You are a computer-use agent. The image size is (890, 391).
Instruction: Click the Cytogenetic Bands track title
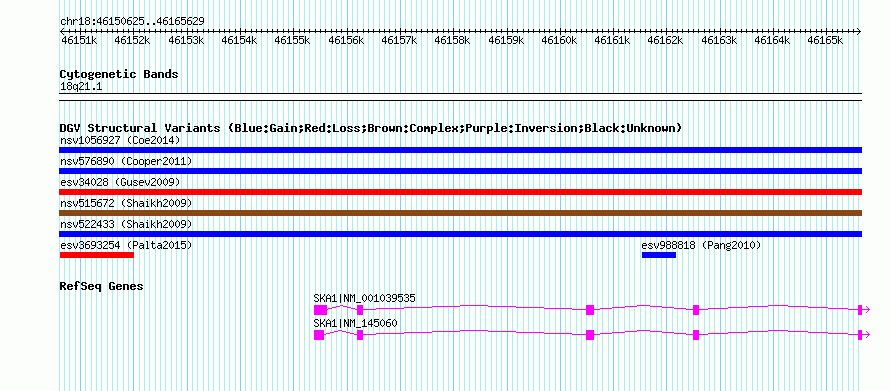[x=119, y=74]
